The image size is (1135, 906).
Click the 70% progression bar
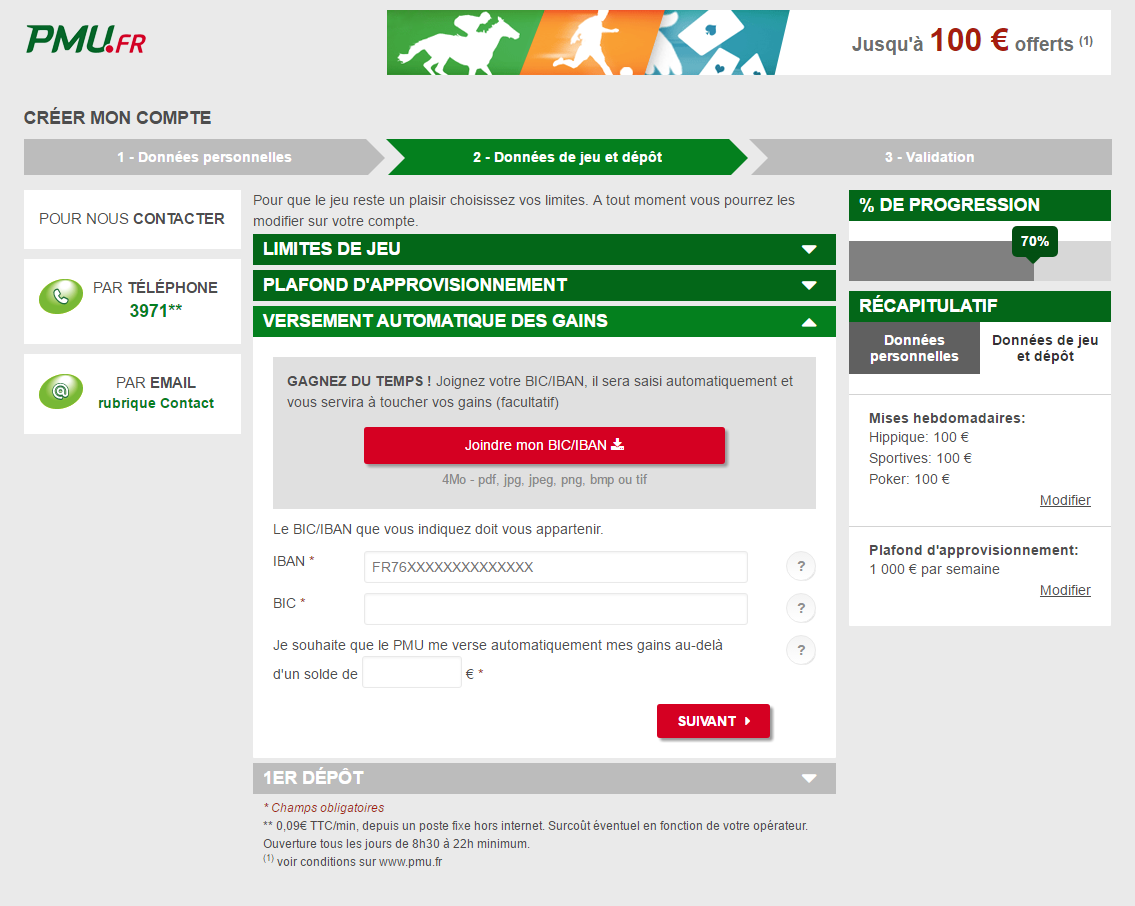(x=1034, y=241)
